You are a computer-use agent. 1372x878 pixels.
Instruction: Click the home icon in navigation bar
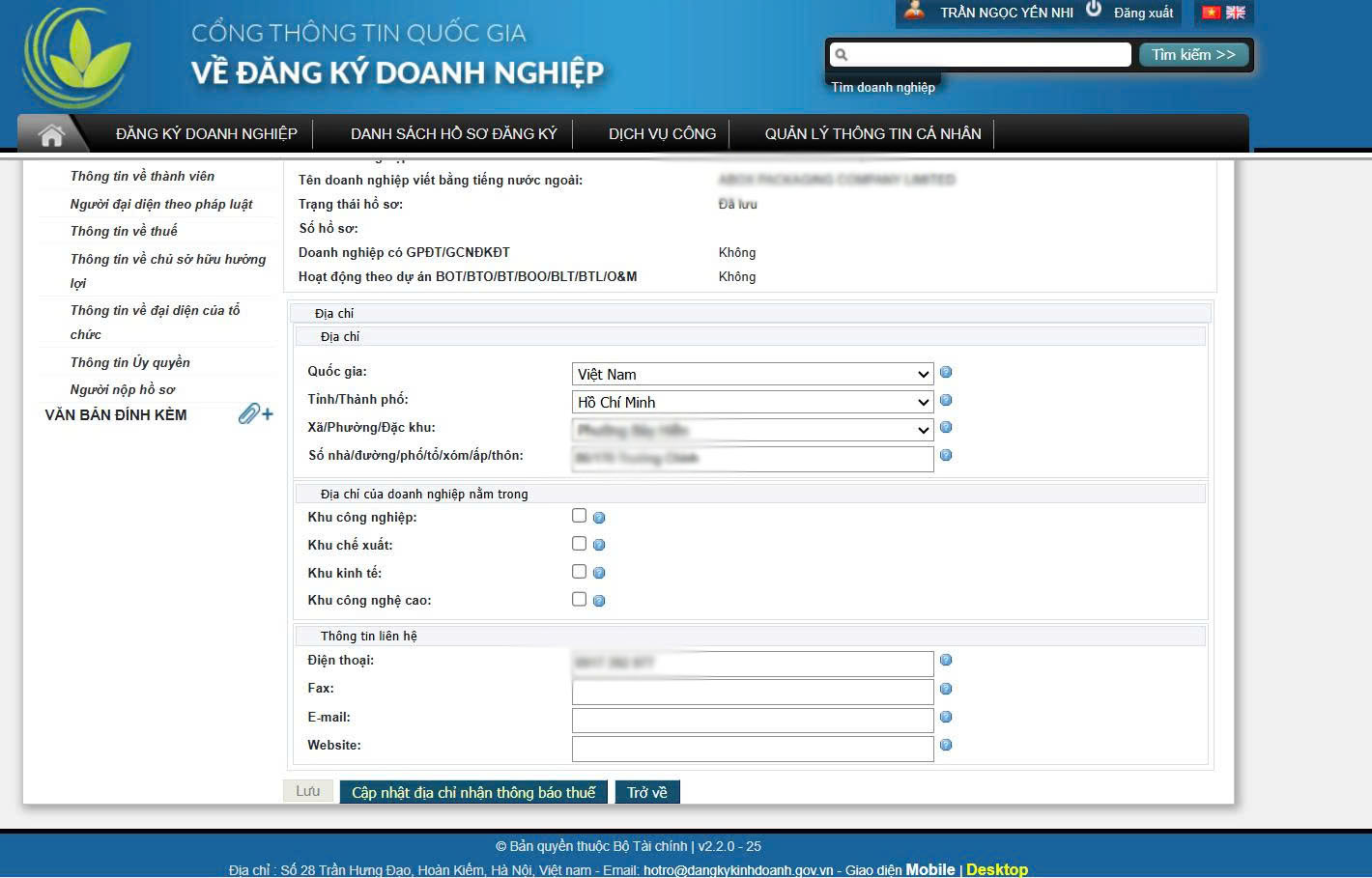click(51, 134)
